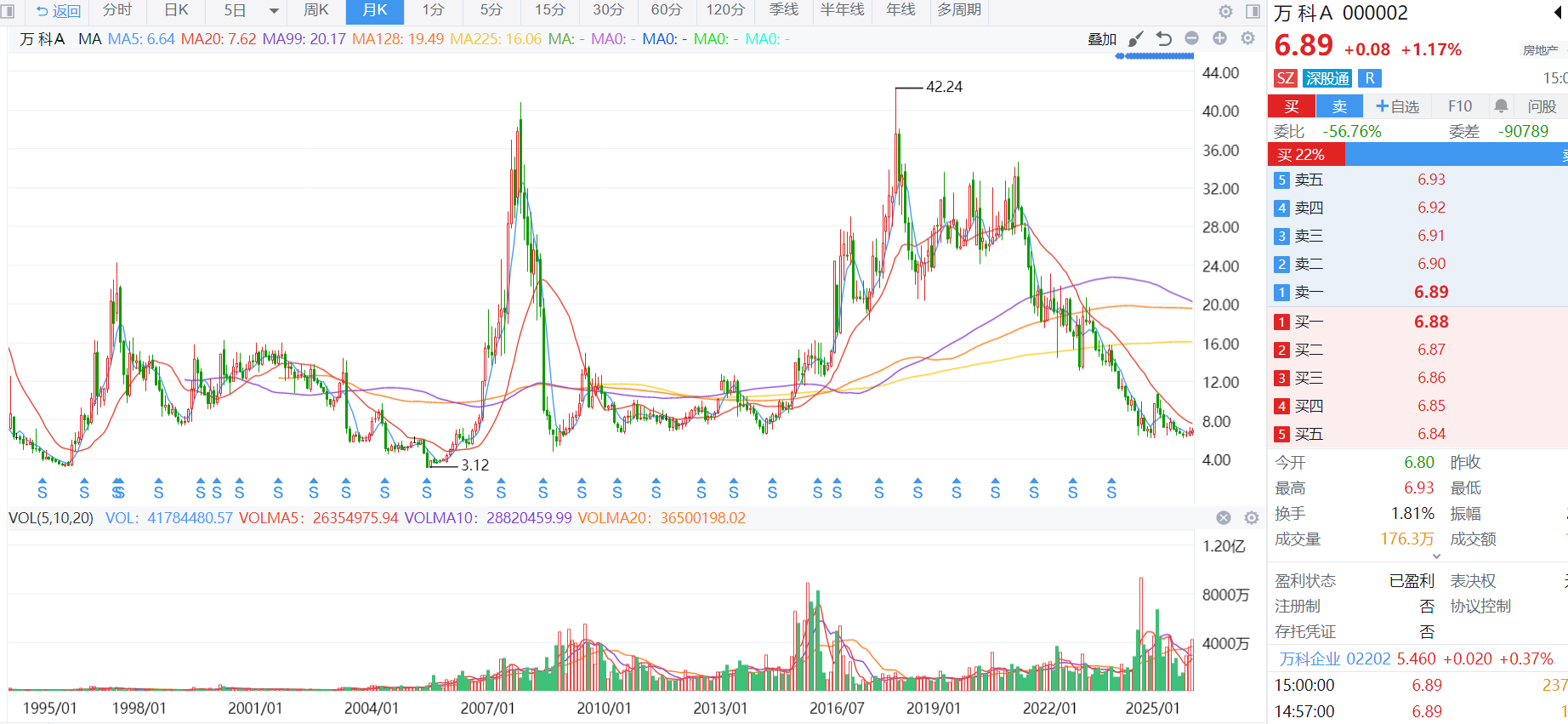
Task: Open top toolbar settings gear icon
Action: coord(1225,11)
